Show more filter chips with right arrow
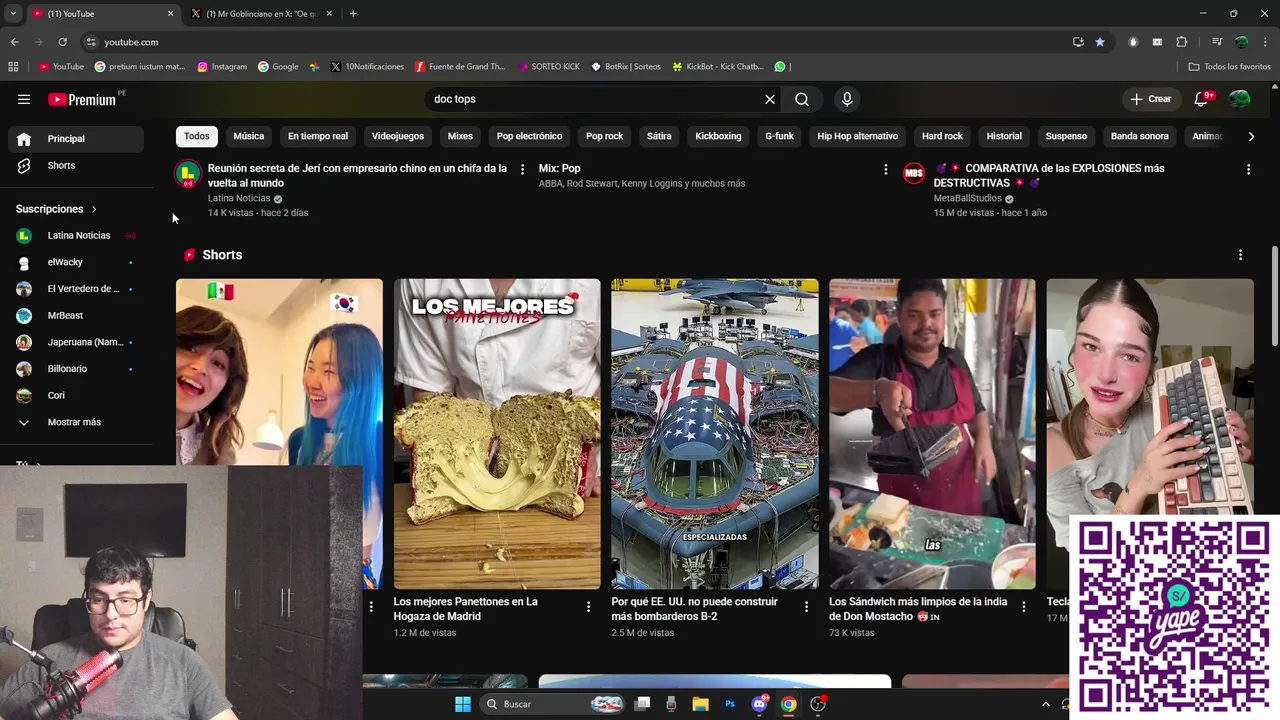This screenshot has width=1280, height=720. tap(1251, 136)
